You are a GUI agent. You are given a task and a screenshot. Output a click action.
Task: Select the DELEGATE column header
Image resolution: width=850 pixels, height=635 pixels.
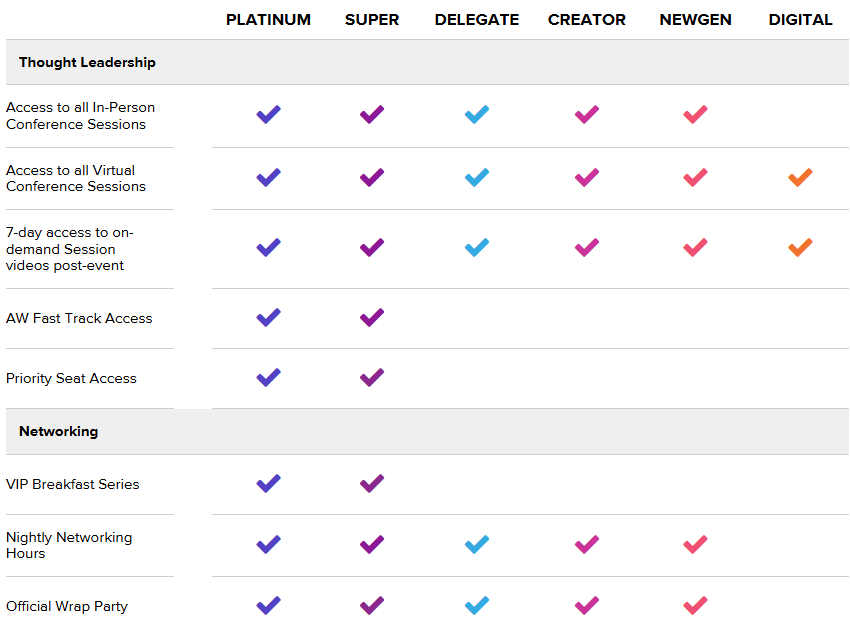[477, 20]
